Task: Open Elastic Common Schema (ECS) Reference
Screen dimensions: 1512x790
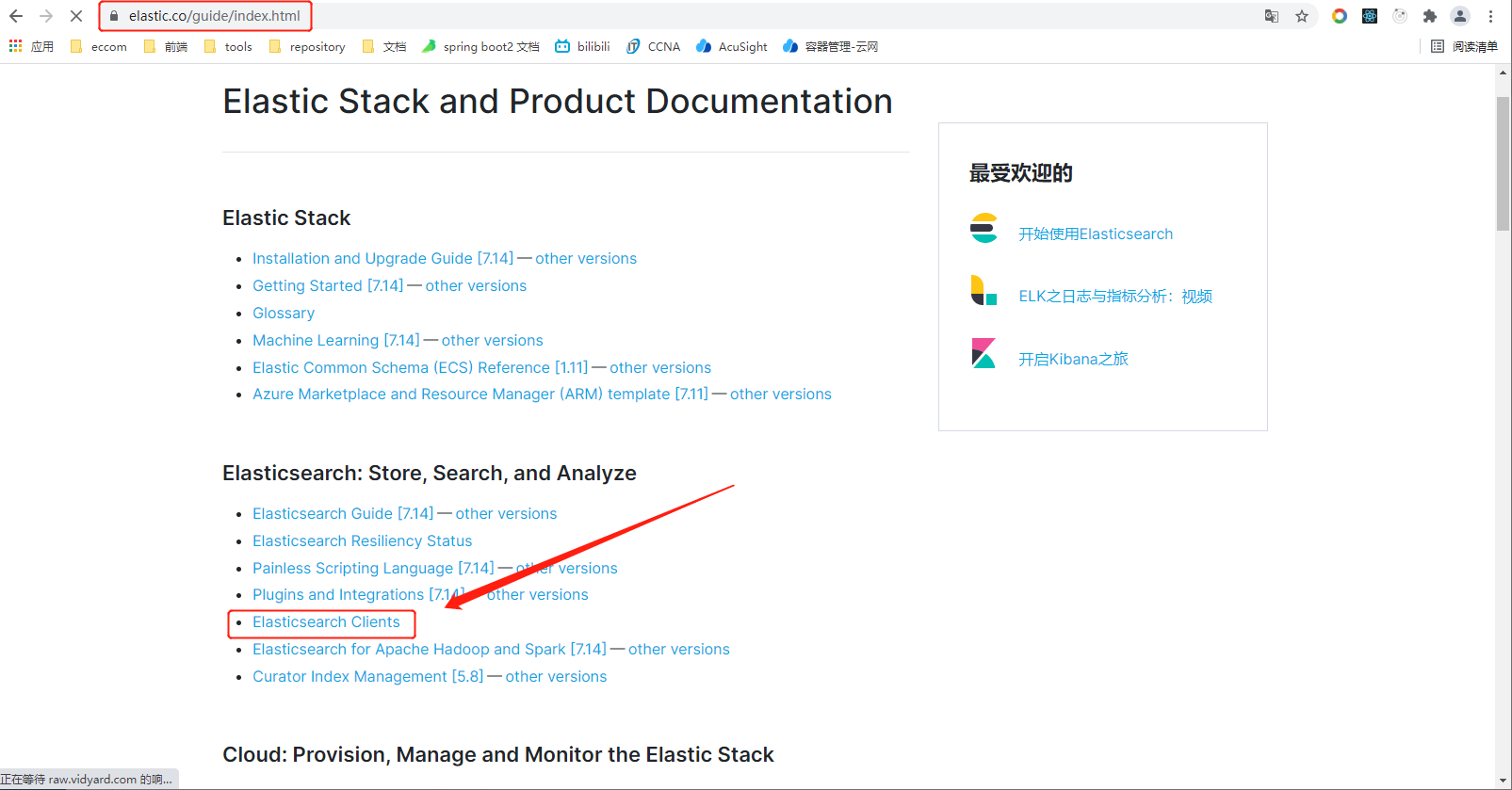Action: (x=420, y=367)
